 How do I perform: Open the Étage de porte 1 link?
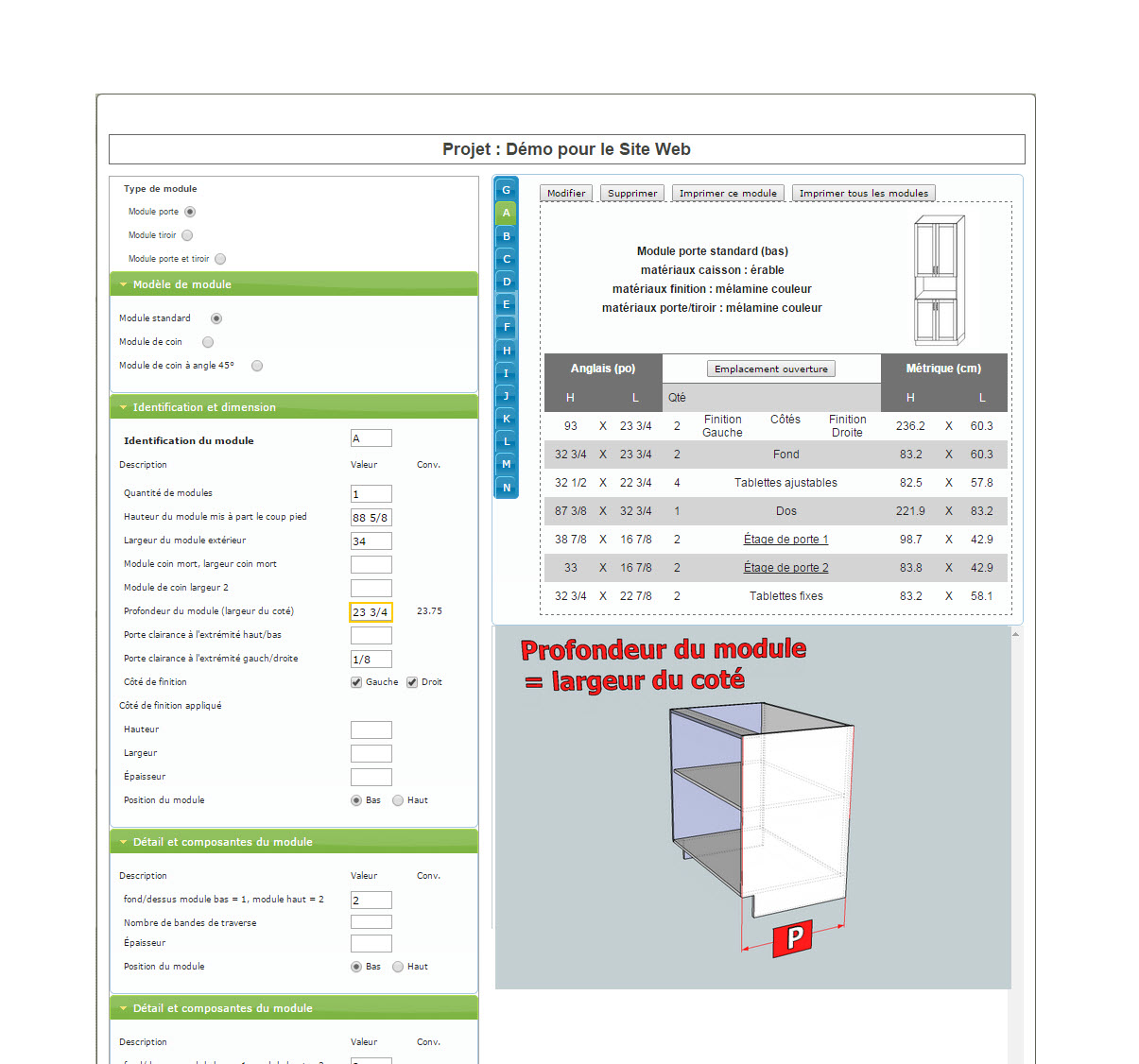pyautogui.click(x=785, y=540)
